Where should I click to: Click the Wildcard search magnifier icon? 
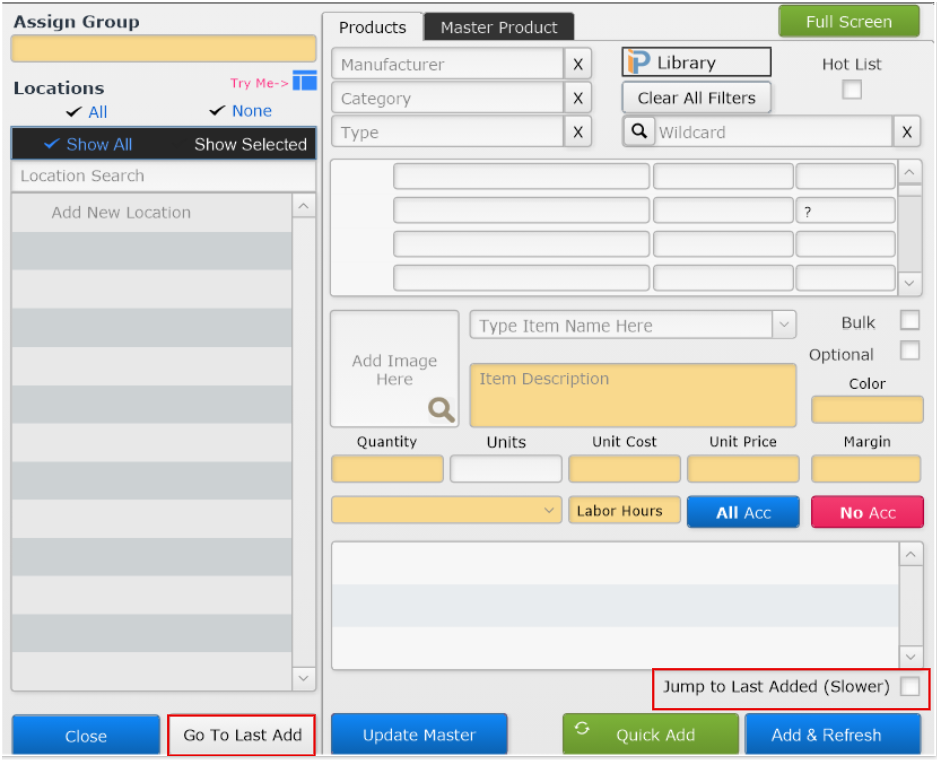pos(638,131)
